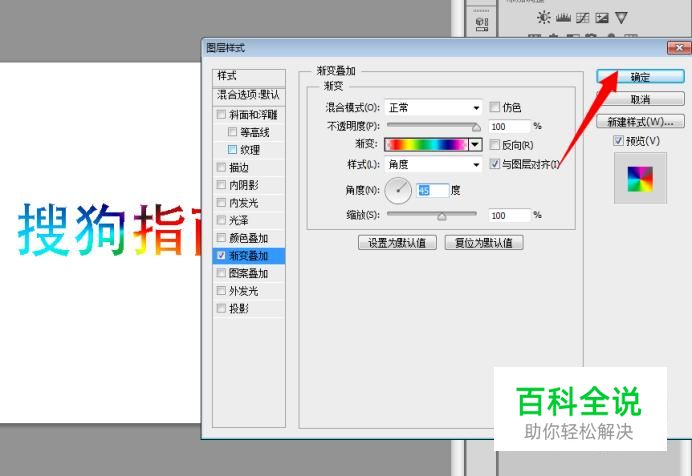
Task: Click 设置为默认值 button
Action: (x=397, y=242)
